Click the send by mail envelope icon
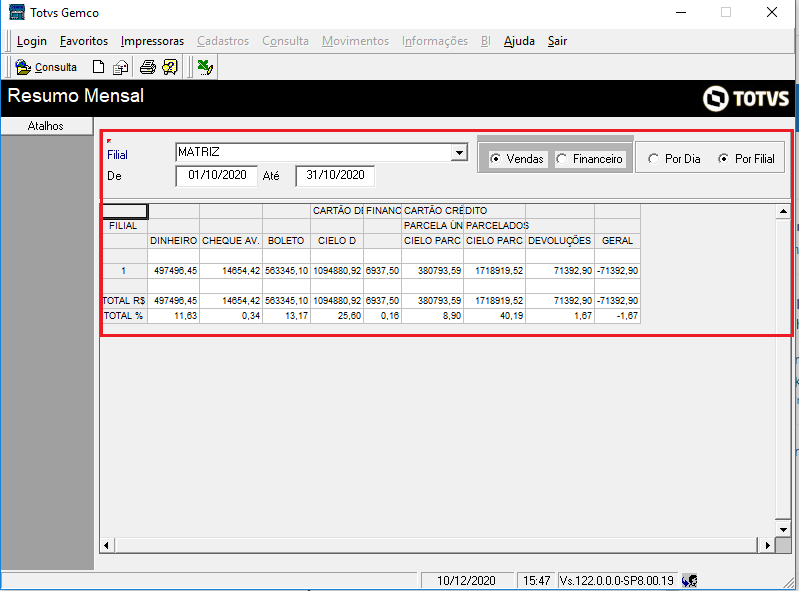Image resolution: width=799 pixels, height=591 pixels. tap(120, 67)
